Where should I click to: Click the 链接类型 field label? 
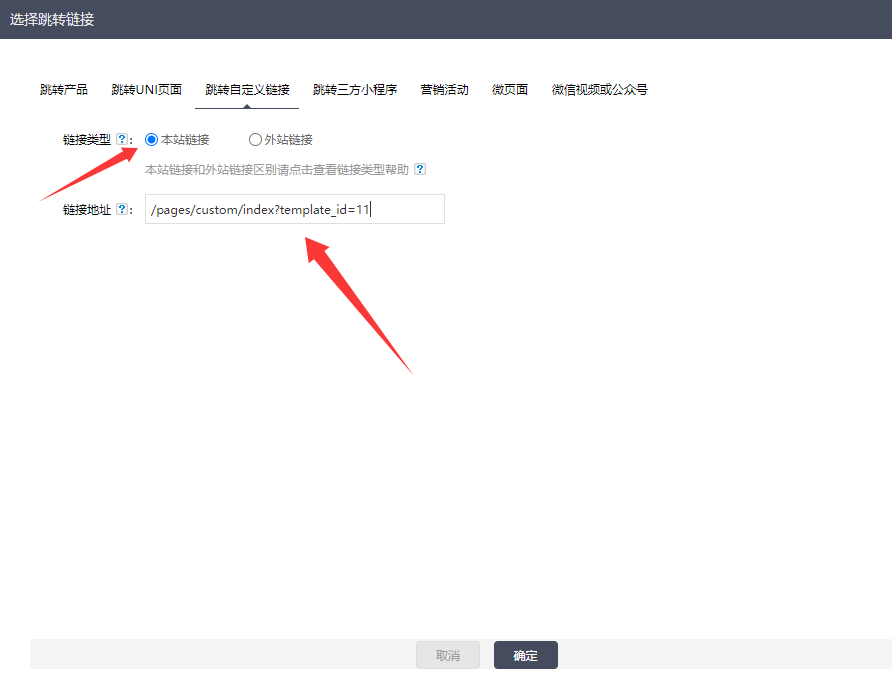point(87,140)
